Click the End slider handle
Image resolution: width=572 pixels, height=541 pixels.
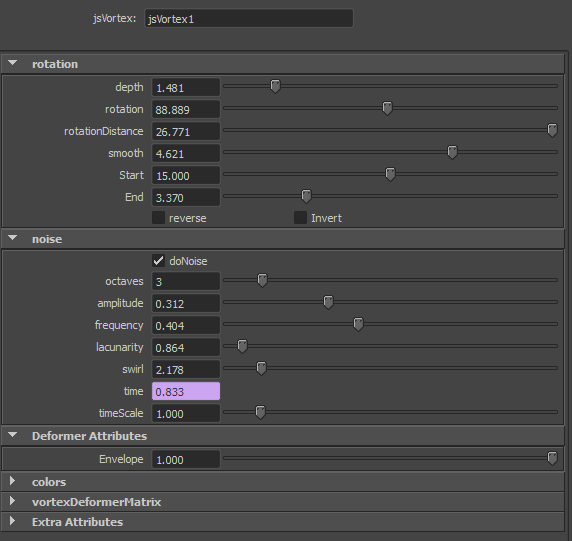click(306, 196)
